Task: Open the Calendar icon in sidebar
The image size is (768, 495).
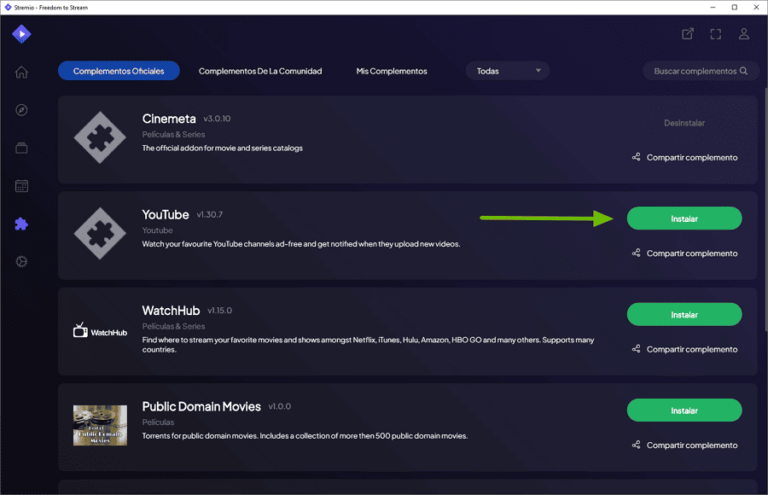Action: point(21,186)
